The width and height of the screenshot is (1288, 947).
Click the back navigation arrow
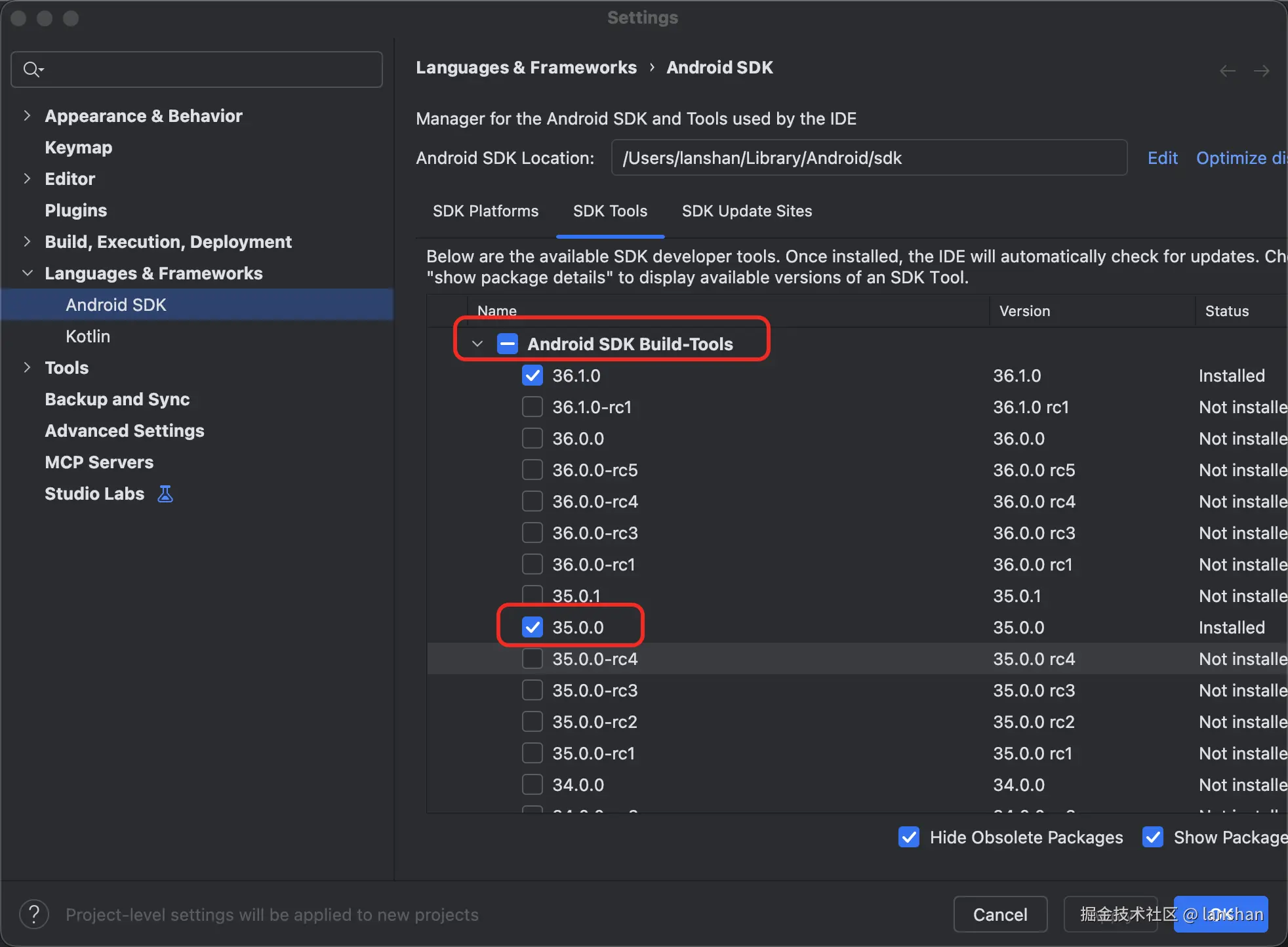click(x=1228, y=71)
